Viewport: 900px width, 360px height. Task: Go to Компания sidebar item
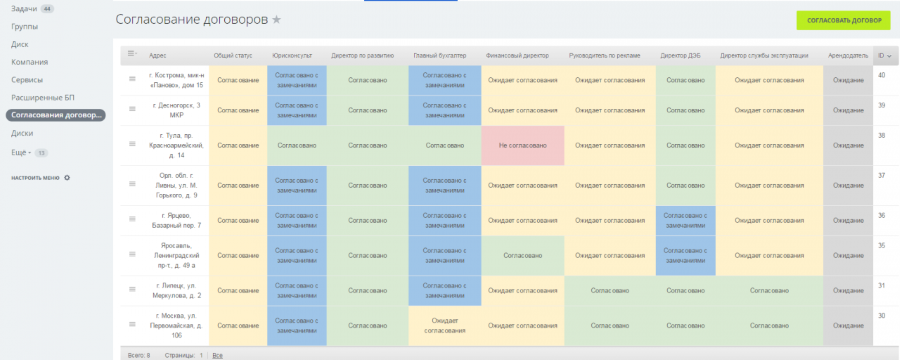click(29, 62)
